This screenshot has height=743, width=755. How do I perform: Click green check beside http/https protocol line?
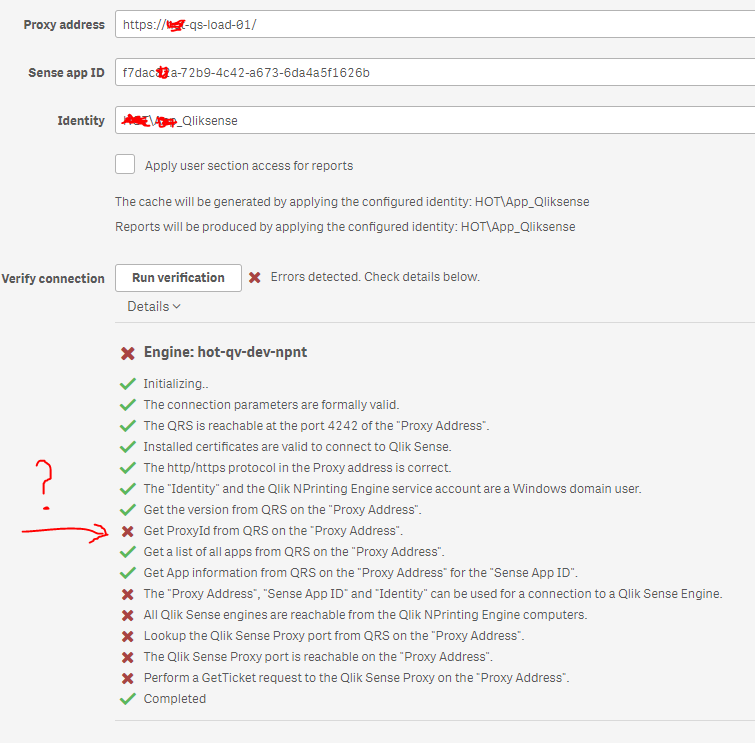[x=127, y=468]
